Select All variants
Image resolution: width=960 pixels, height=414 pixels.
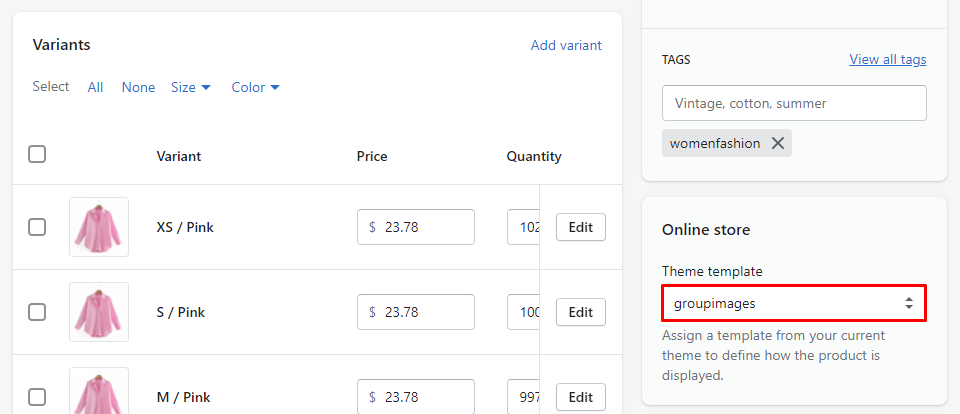pos(95,87)
